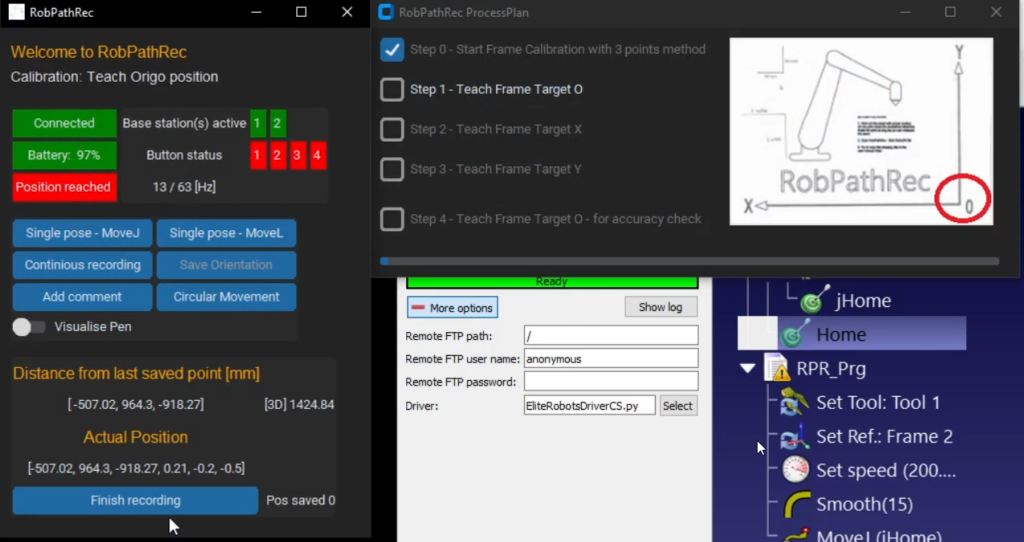Click the RPR_Prg program icon
The width and height of the screenshot is (1024, 542).
[776, 368]
